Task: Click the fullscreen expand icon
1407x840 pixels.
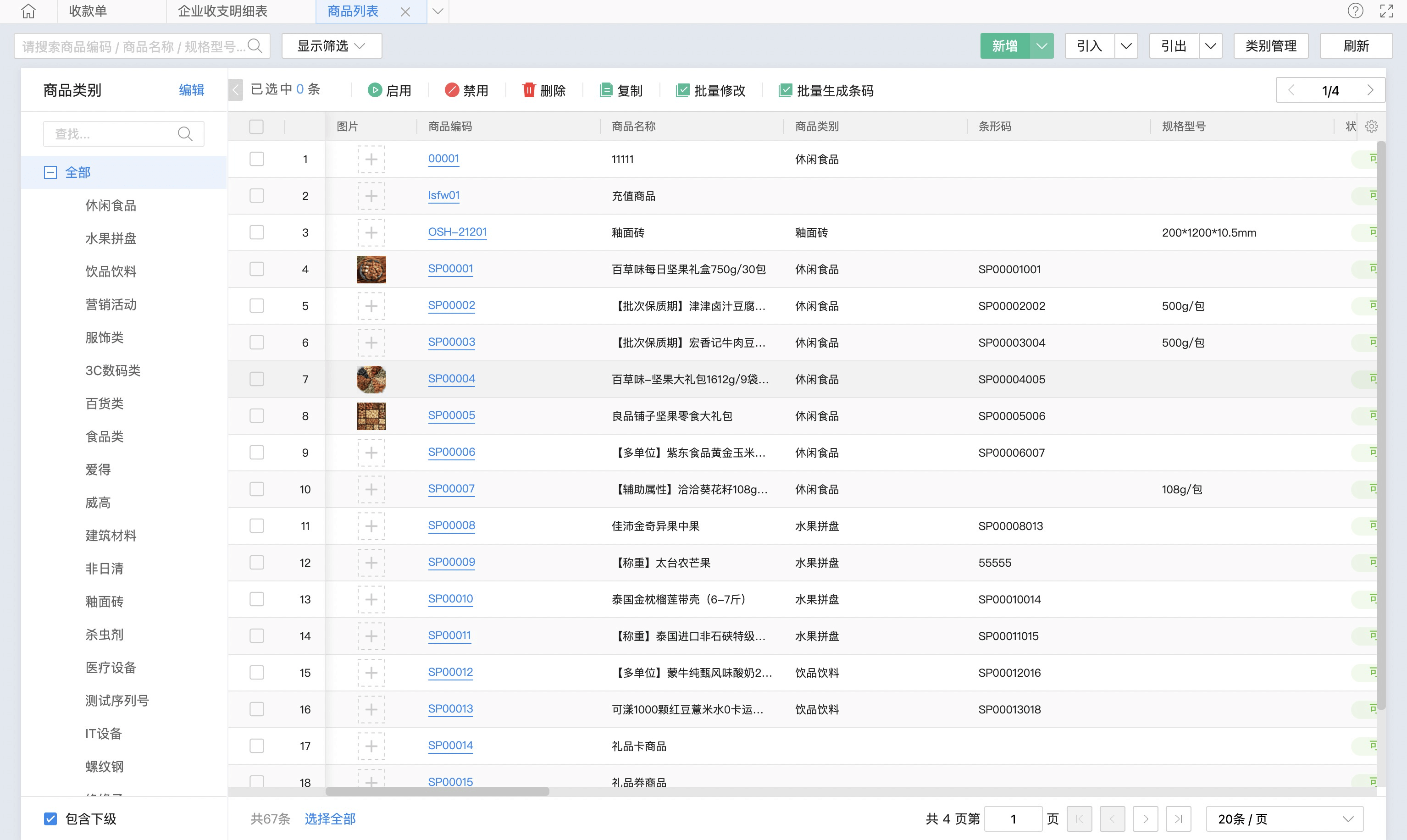Action: 1387,11
